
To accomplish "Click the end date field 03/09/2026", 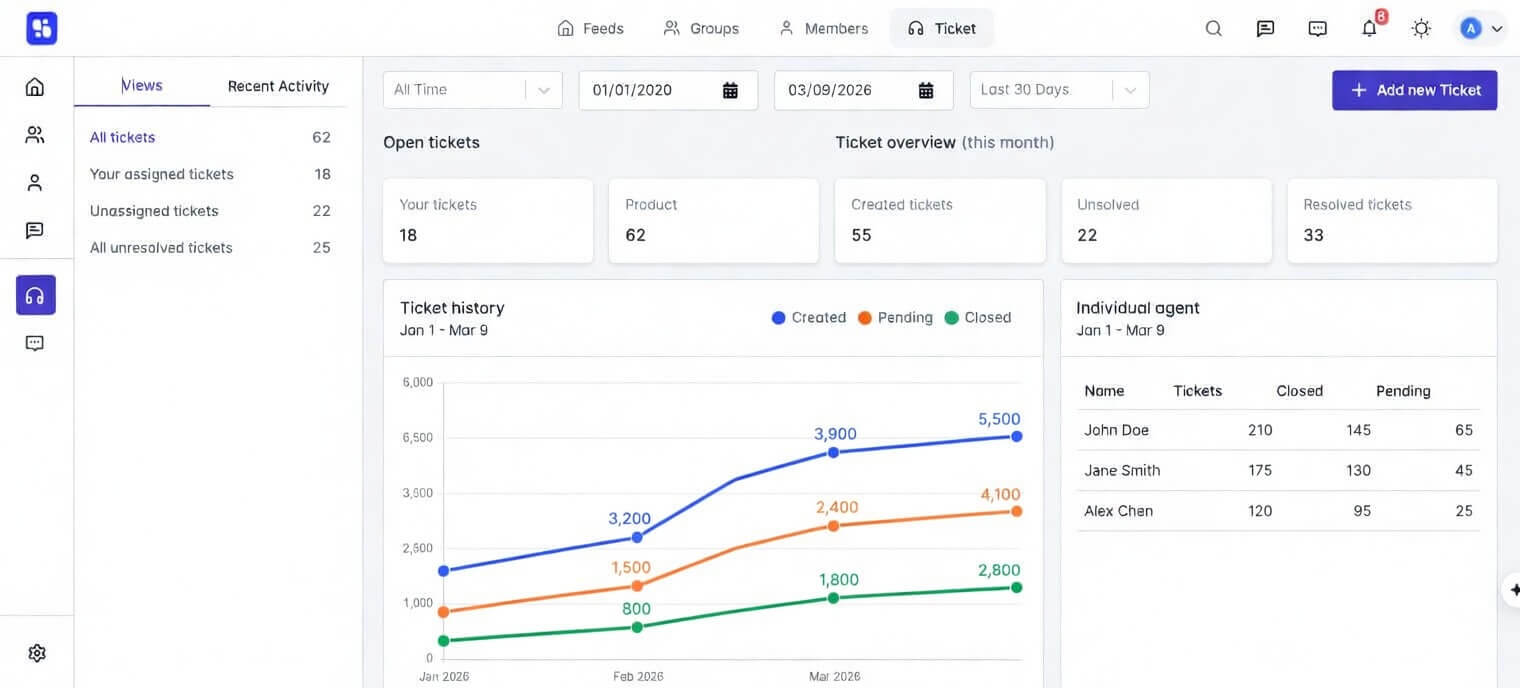I will (864, 90).
